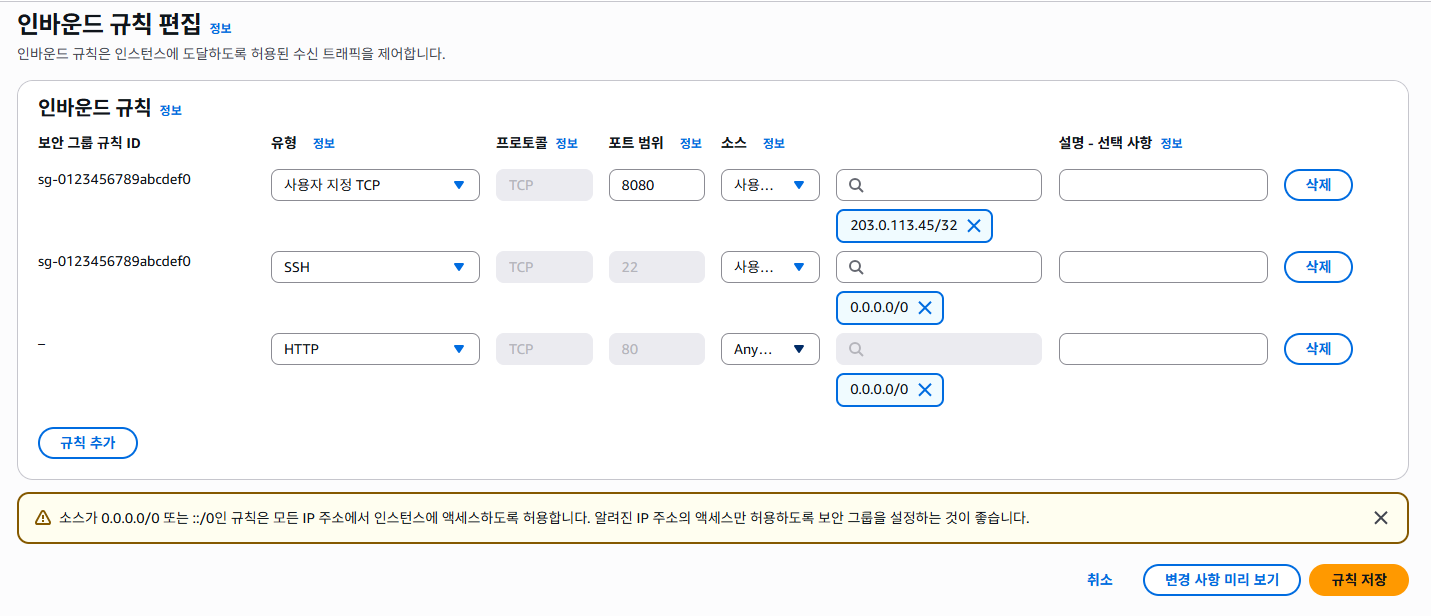The height and width of the screenshot is (616, 1431).
Task: Remove the 203.0.113.45/32 source chip
Action: pyautogui.click(x=974, y=226)
